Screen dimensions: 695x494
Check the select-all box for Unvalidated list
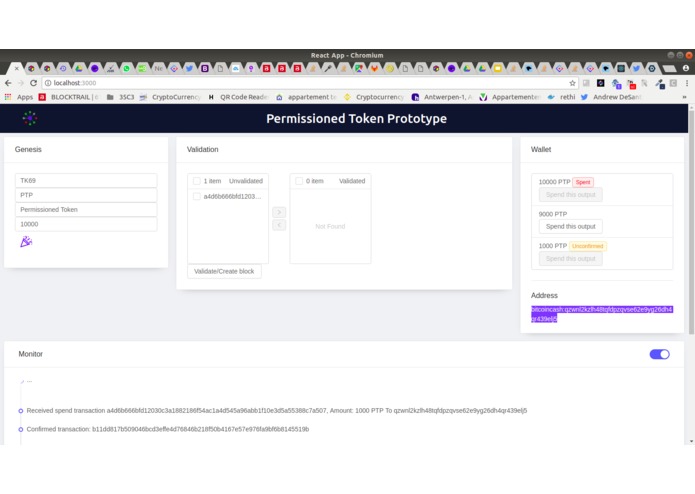[x=196, y=181]
